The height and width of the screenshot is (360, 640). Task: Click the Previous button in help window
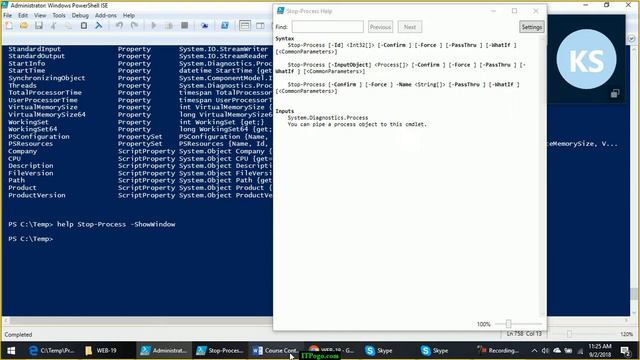pos(380,27)
